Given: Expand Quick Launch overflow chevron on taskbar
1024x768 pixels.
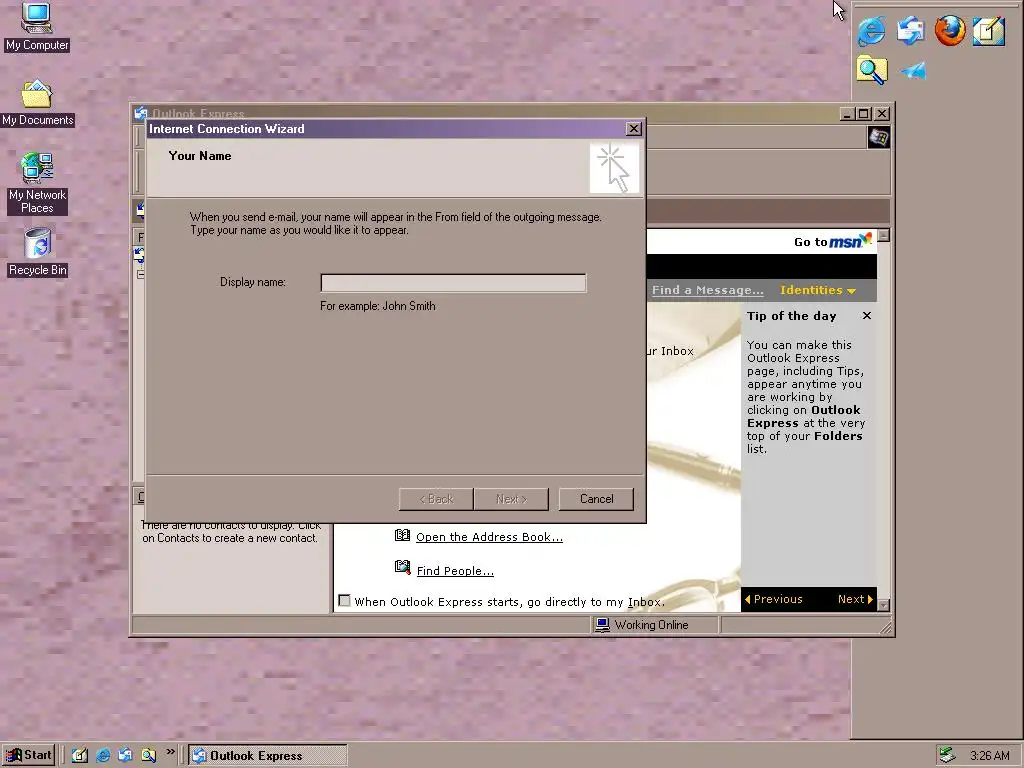Looking at the screenshot, I should [170, 752].
